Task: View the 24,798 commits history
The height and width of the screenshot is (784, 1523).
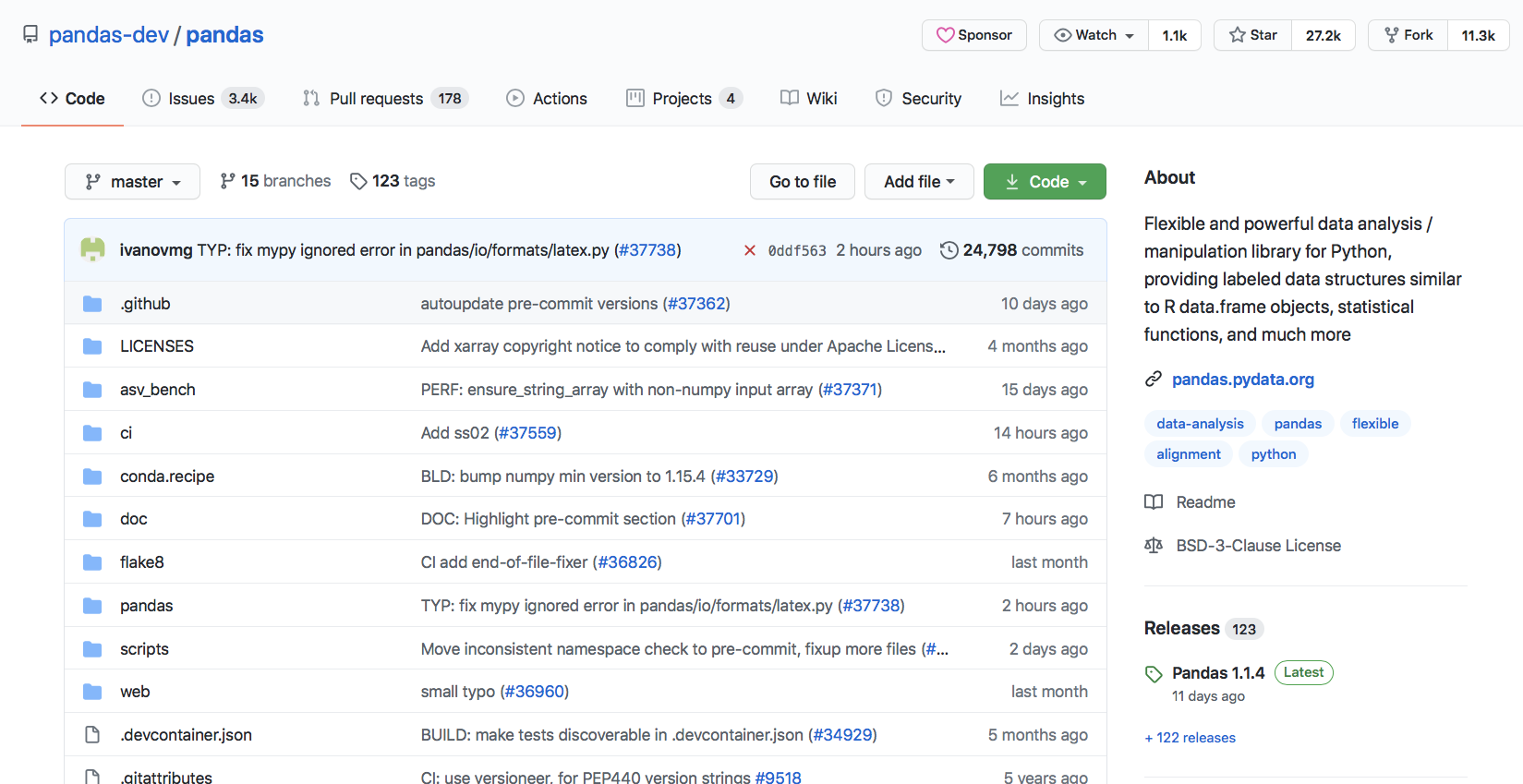Action: pyautogui.click(x=1012, y=250)
